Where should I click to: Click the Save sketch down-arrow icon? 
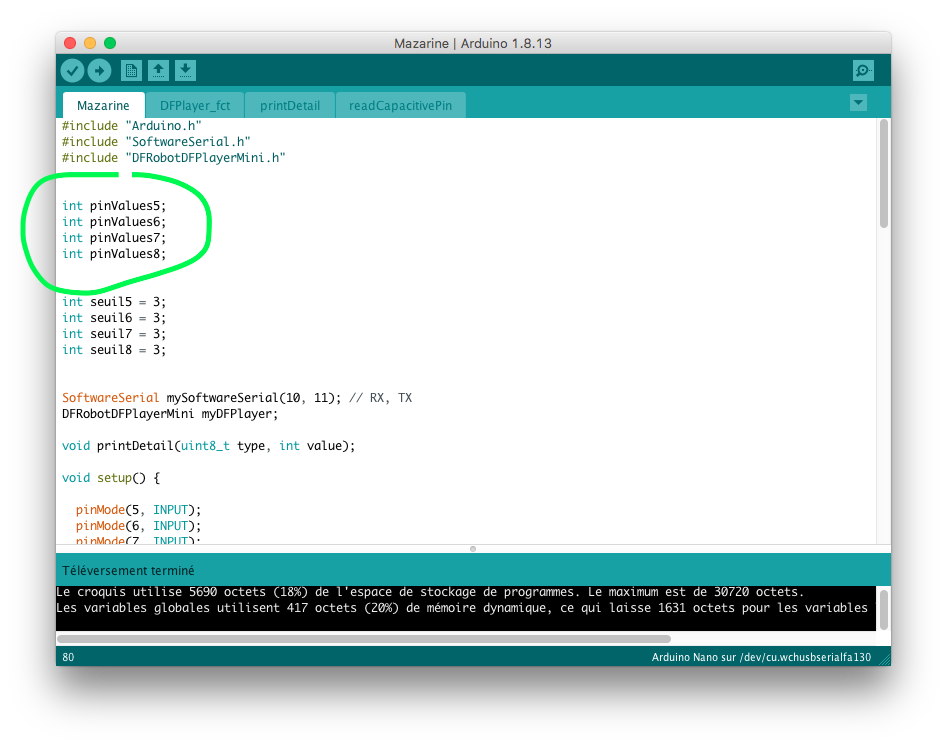click(185, 70)
